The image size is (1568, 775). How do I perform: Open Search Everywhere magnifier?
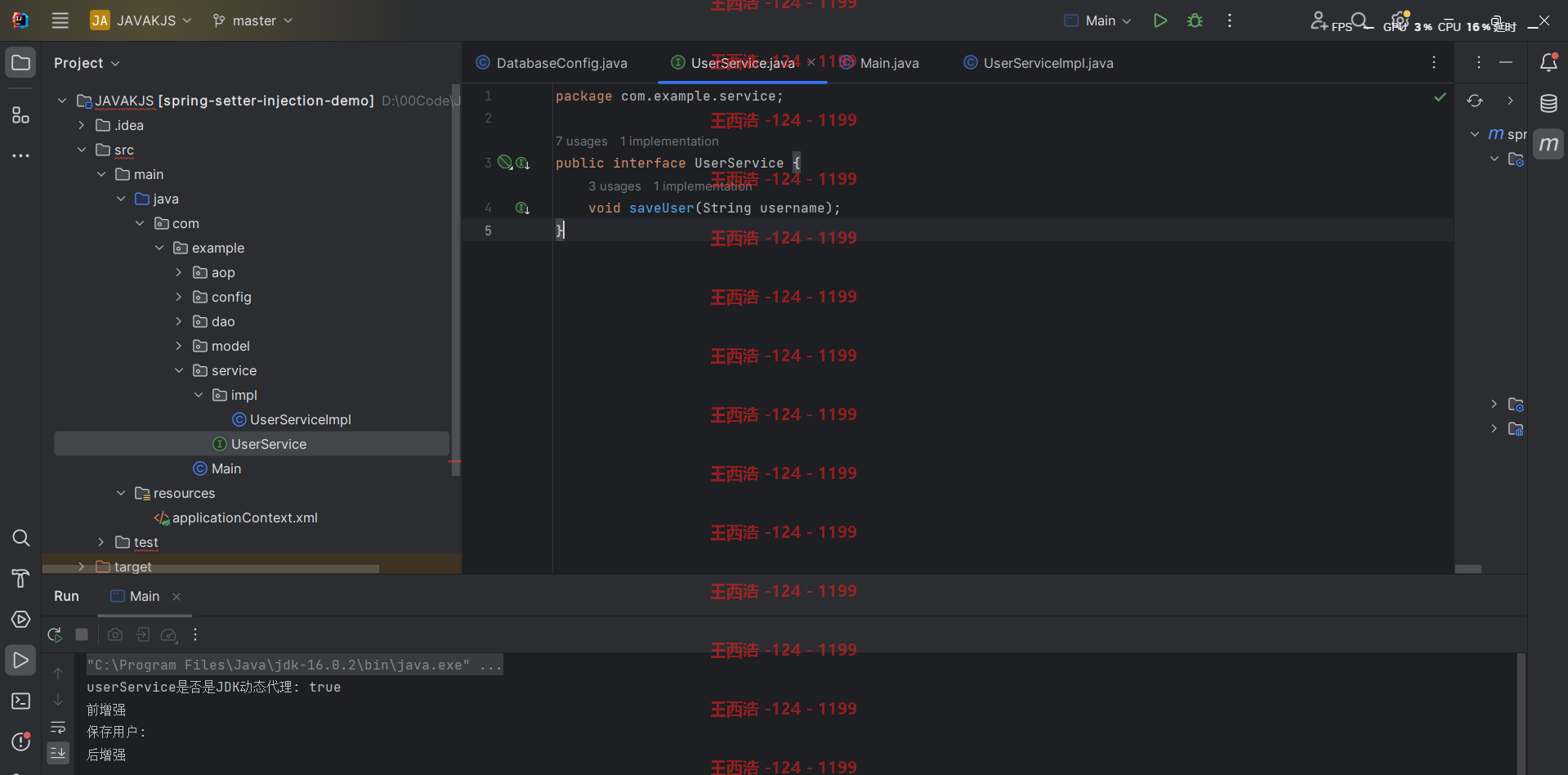click(x=1360, y=20)
